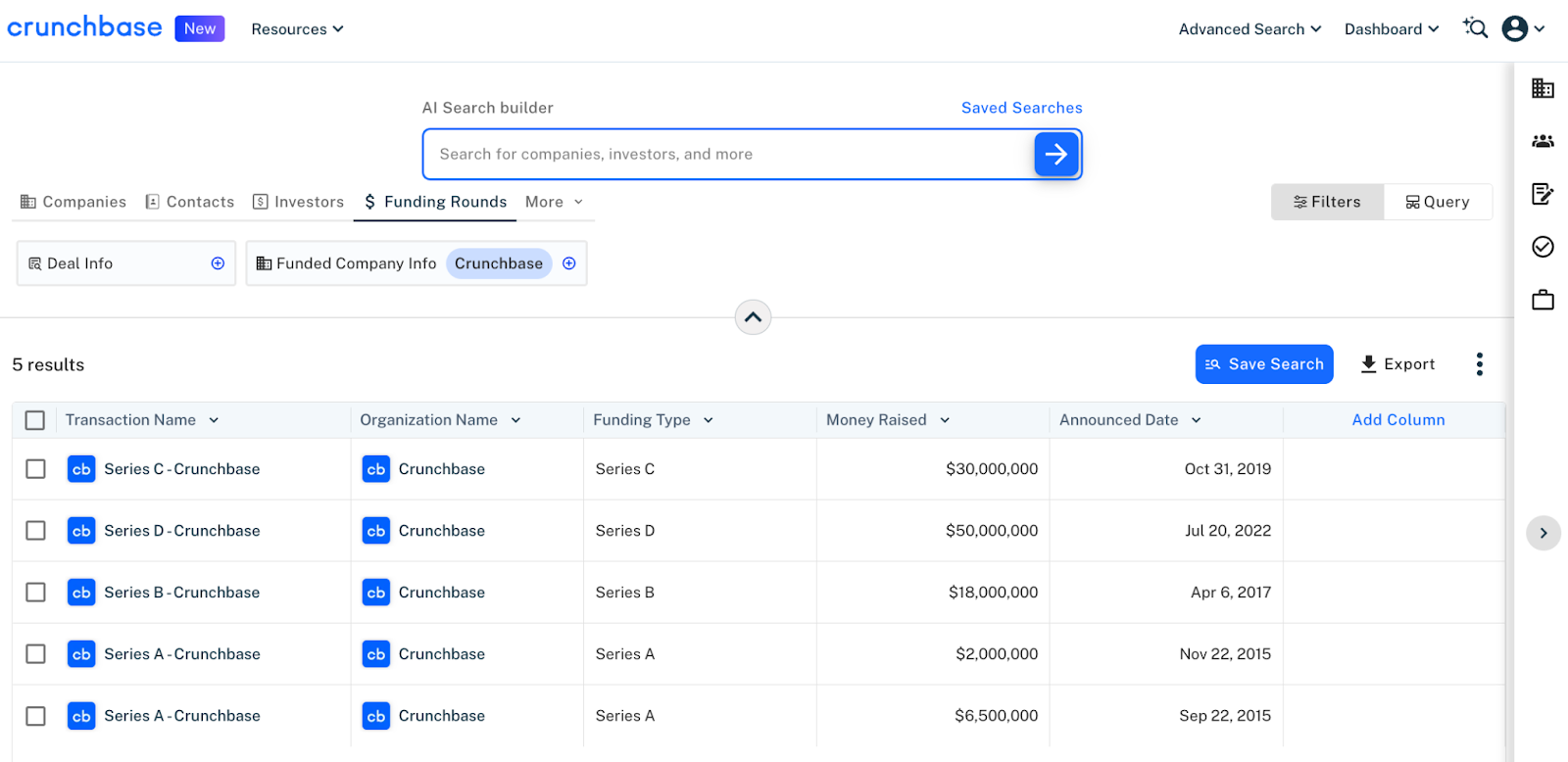The image size is (1568, 762).
Task: Collapse the filter panel with the chevron
Action: (753, 317)
